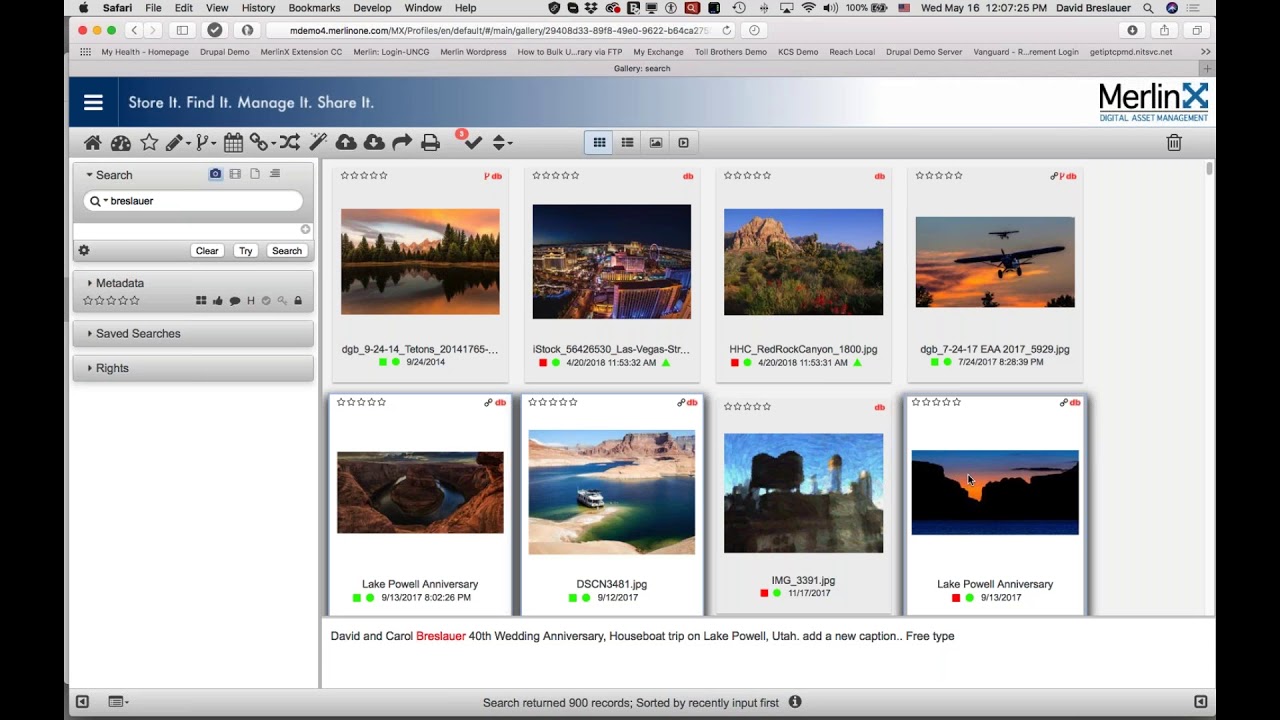This screenshot has height=720, width=1280.
Task: Toggle document search type
Action: (255, 174)
